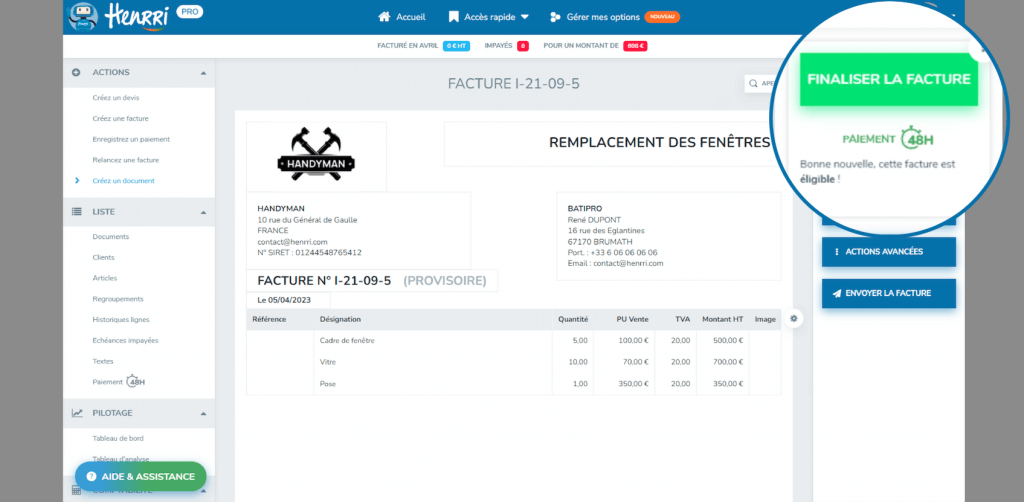Collapse the ACTIONS sidebar section

point(204,73)
